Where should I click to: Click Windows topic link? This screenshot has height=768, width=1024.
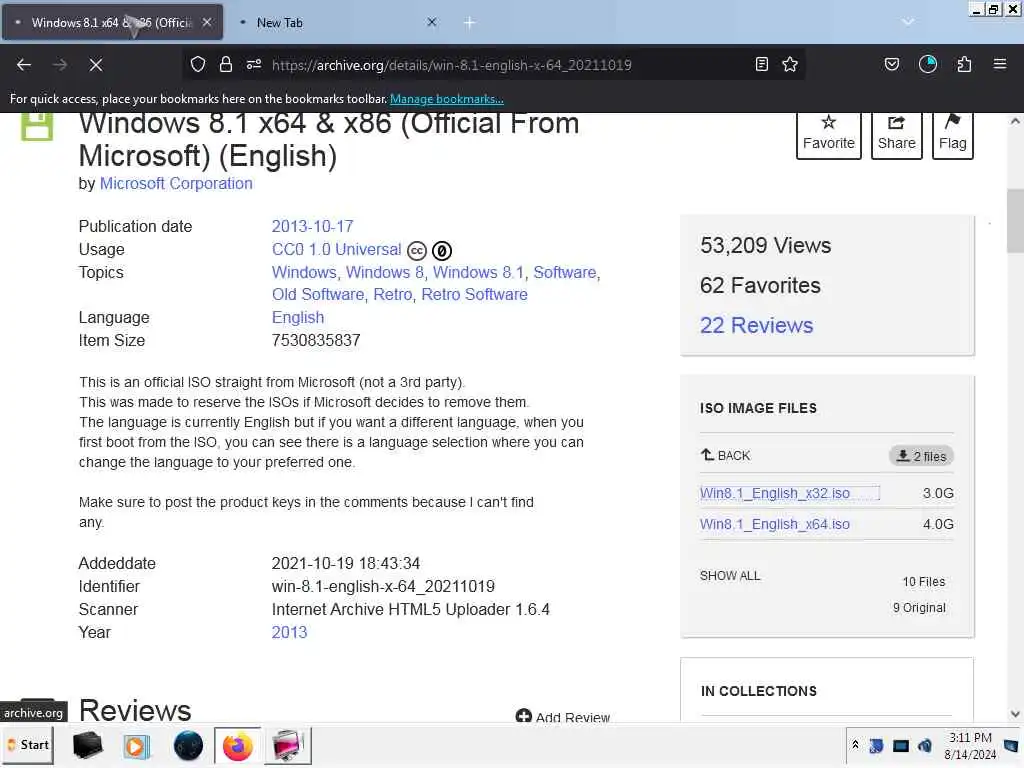click(304, 272)
